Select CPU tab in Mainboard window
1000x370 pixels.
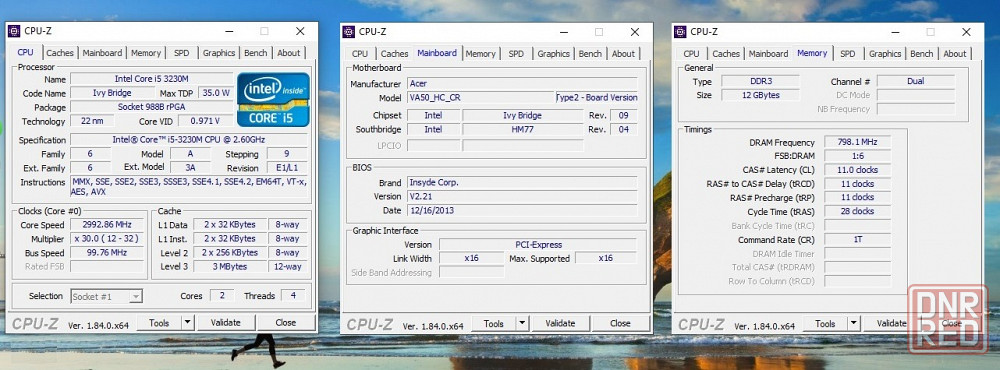click(360, 54)
